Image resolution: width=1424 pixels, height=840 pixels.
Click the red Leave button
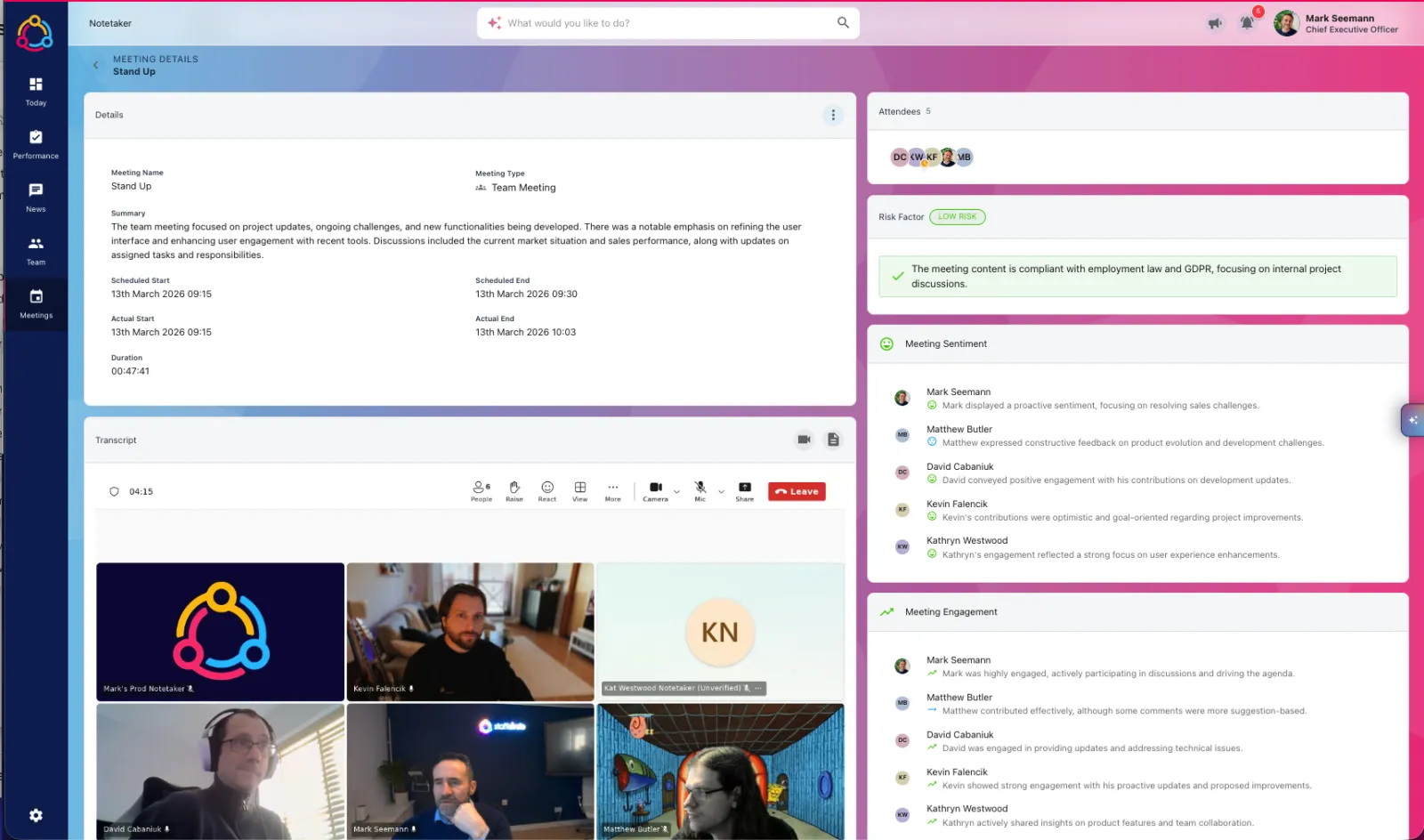[797, 491]
